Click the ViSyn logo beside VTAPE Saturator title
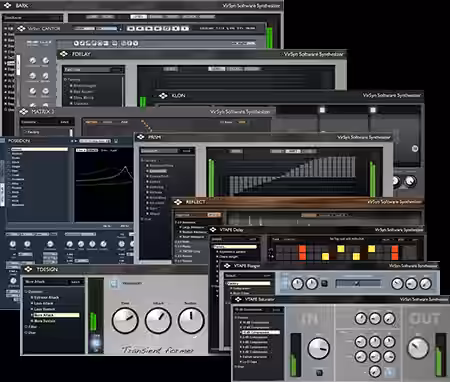Image resolution: width=450 pixels, height=382 pixels. (x=238, y=299)
